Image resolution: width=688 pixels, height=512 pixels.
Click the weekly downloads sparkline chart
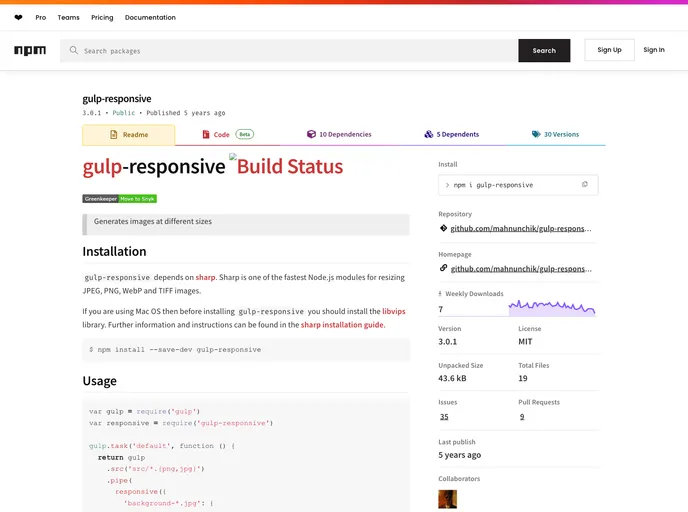(552, 308)
